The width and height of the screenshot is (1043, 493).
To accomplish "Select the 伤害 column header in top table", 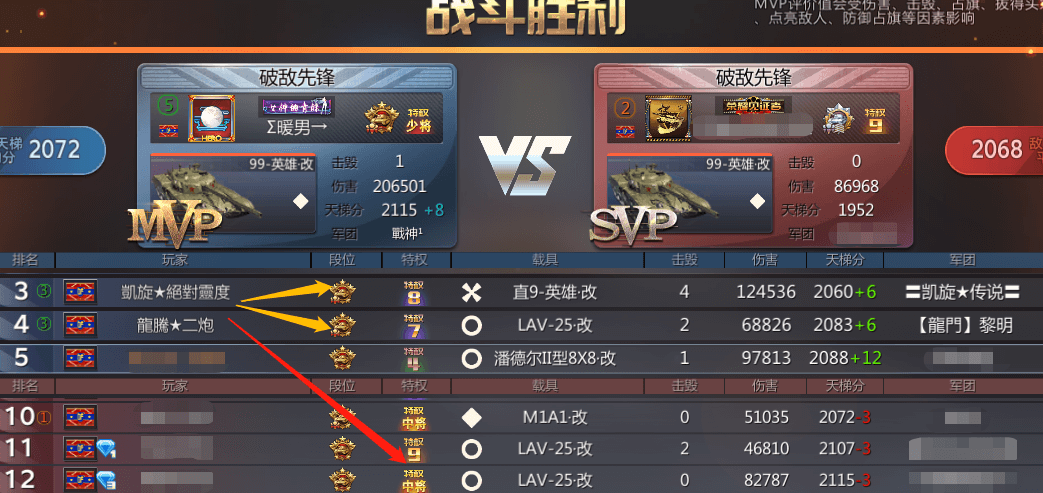I will (x=765, y=260).
